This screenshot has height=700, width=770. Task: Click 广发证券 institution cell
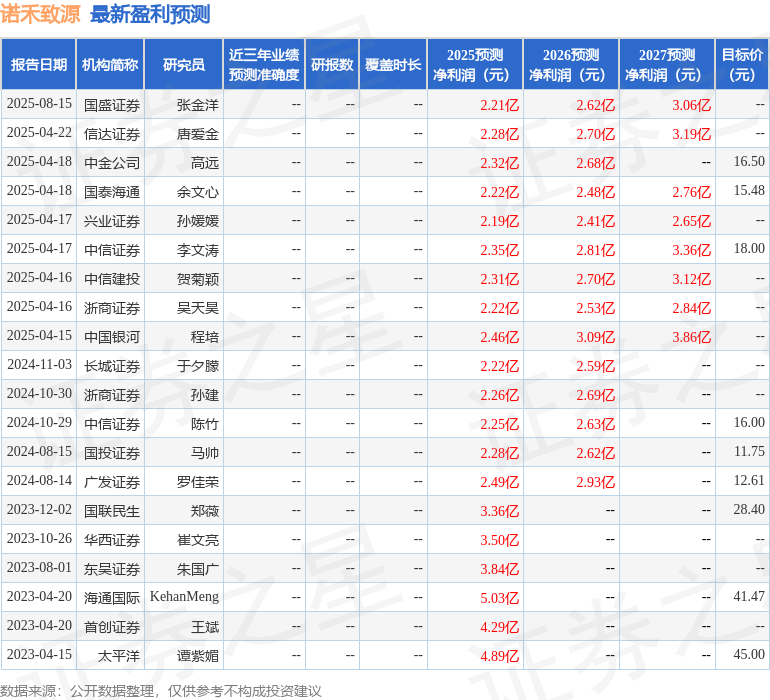coord(112,481)
